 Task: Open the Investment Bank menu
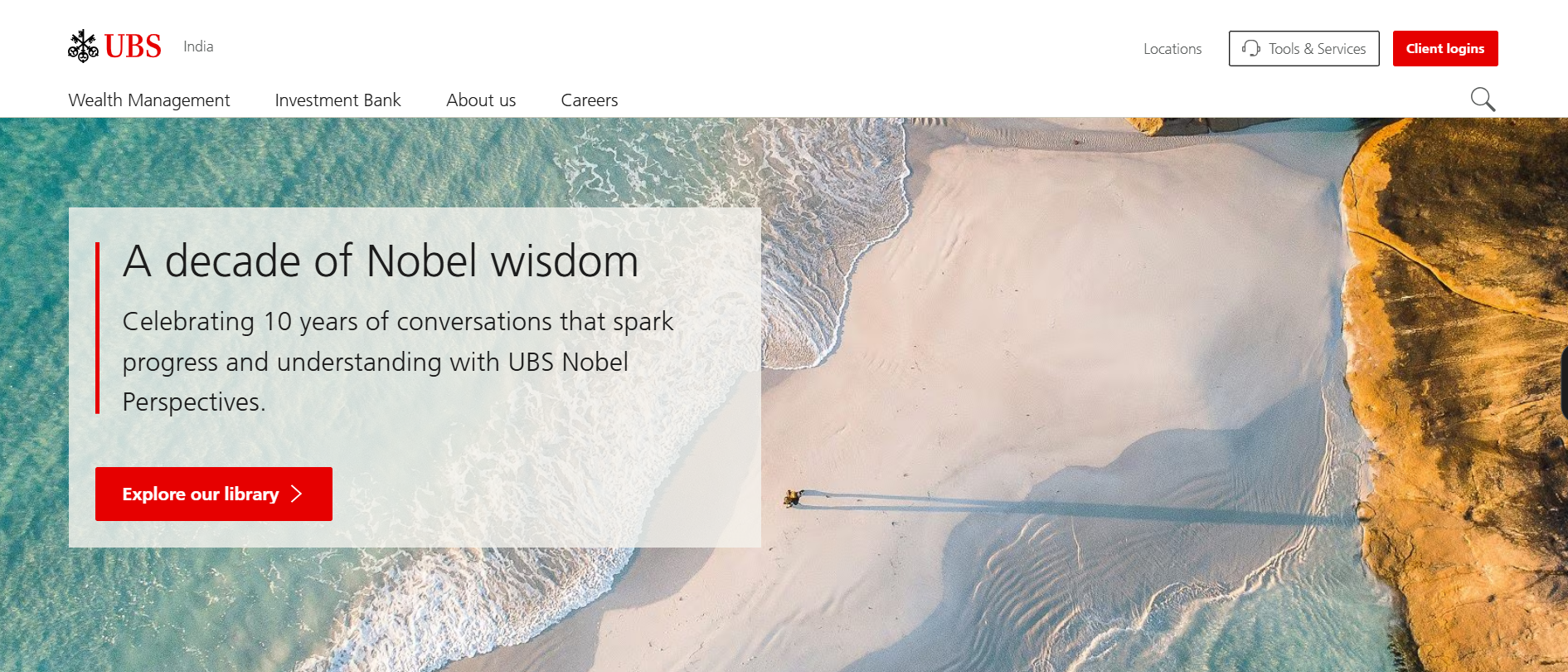(337, 100)
